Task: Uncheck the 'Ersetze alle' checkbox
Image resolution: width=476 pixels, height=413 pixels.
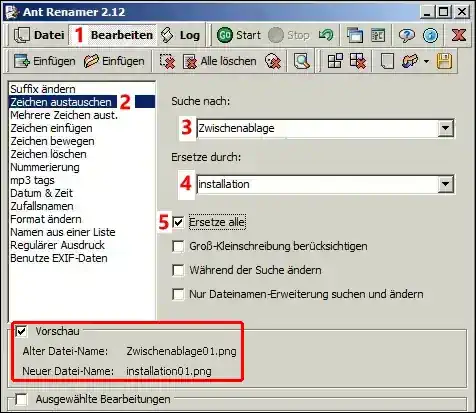Action: pyautogui.click(x=178, y=222)
